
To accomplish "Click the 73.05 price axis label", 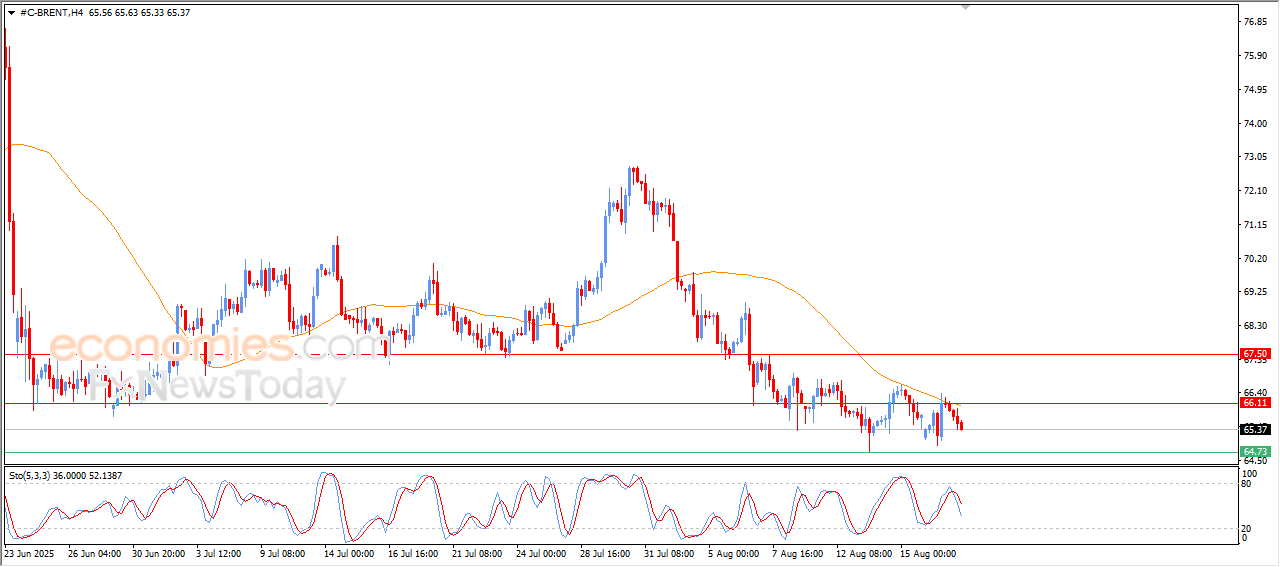I will (1255, 157).
